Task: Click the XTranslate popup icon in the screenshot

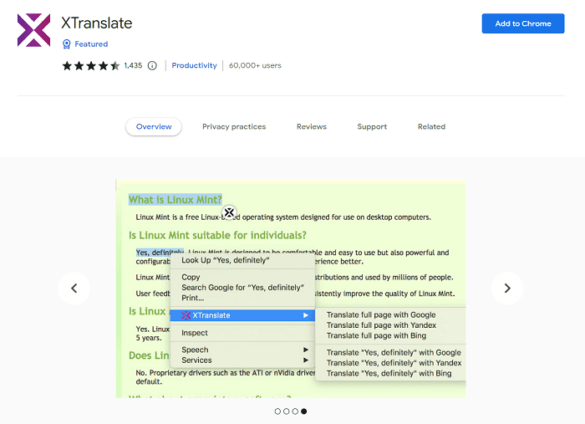Action: click(x=229, y=212)
